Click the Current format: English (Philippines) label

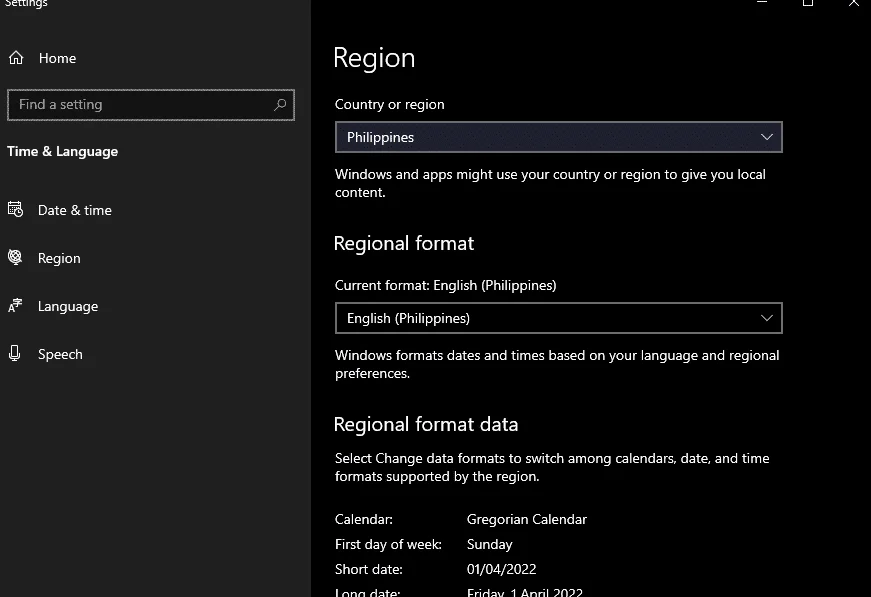[445, 285]
